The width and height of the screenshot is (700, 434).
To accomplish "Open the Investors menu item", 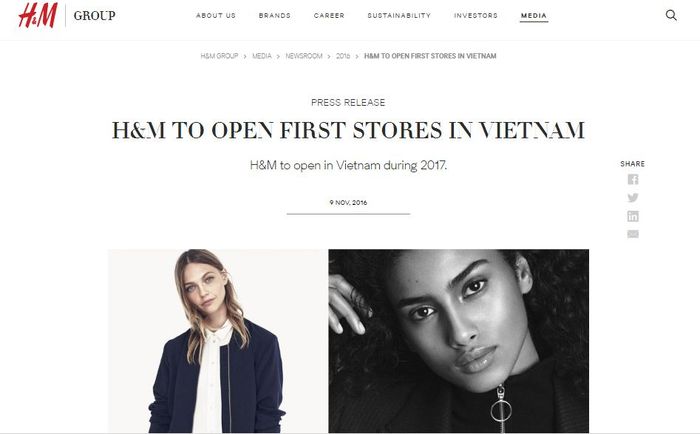I will [475, 15].
